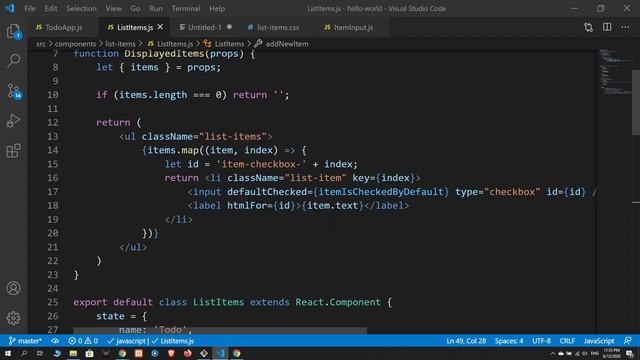Click the Windows taskbar search icon
The image size is (640, 360).
pyautogui.click(x=24, y=353)
